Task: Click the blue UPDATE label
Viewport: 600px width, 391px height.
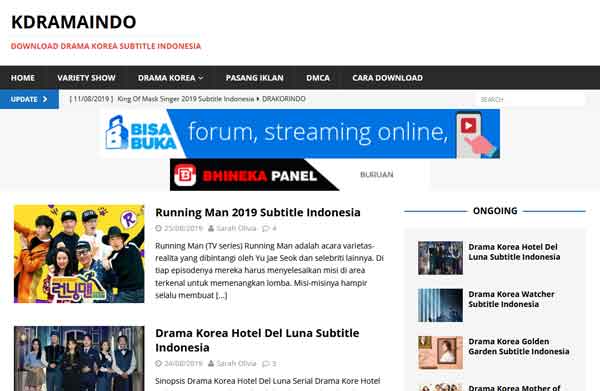Action: pos(29,99)
